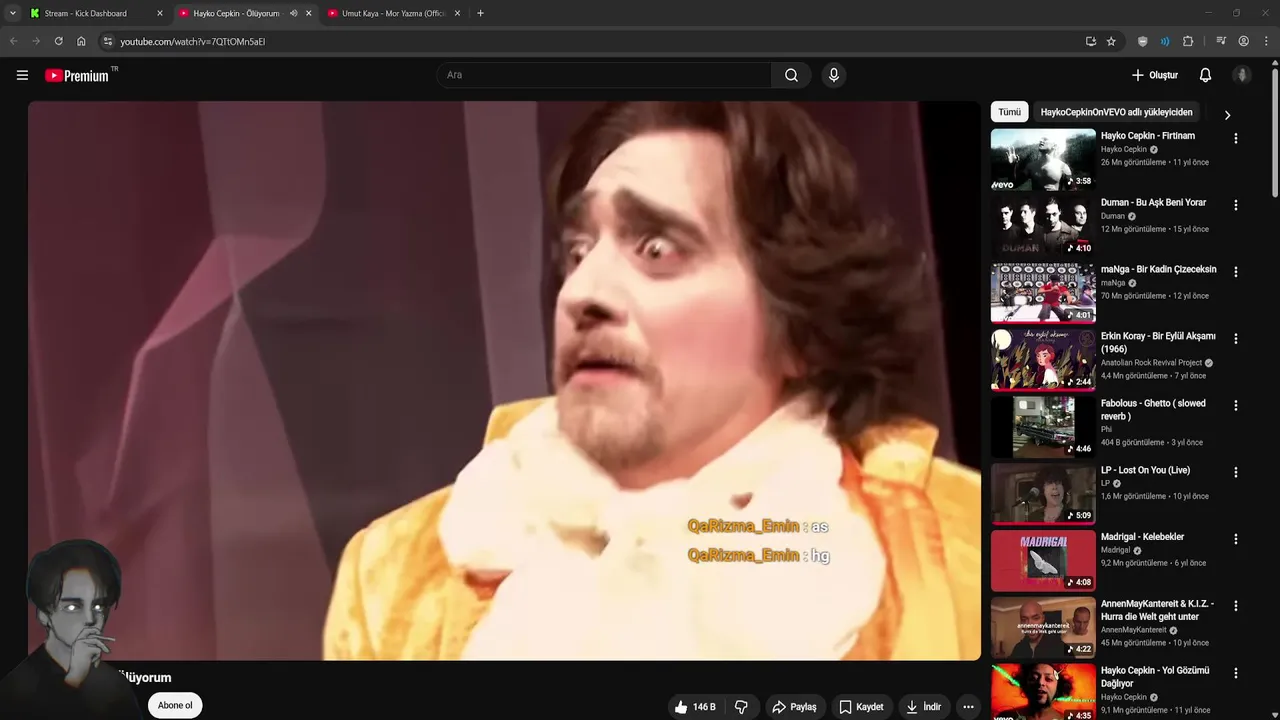The image size is (1280, 720).
Task: Open options for LP - Lost On You
Action: click(x=1236, y=472)
